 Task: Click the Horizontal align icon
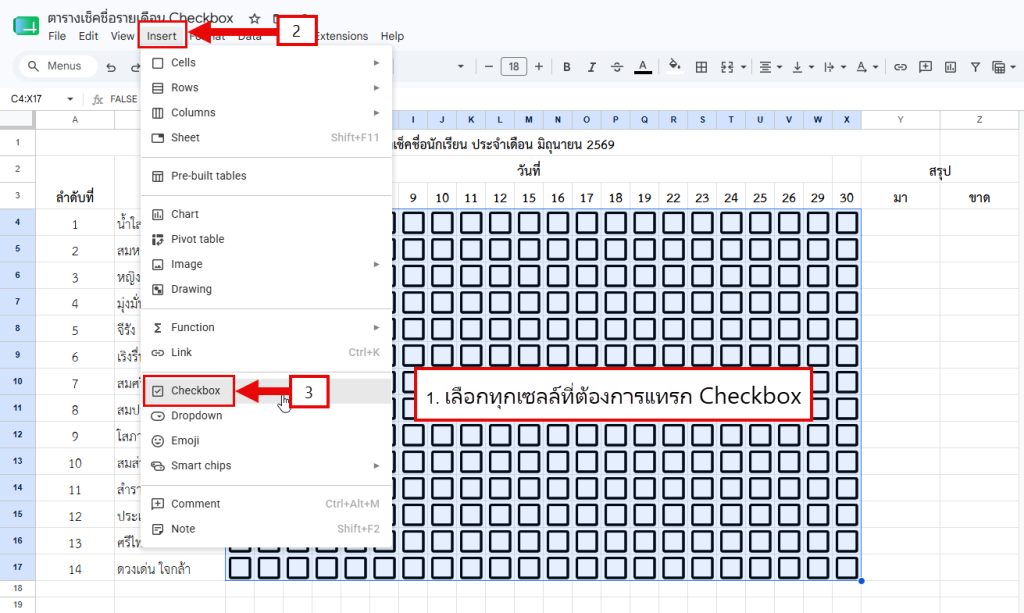(765, 67)
